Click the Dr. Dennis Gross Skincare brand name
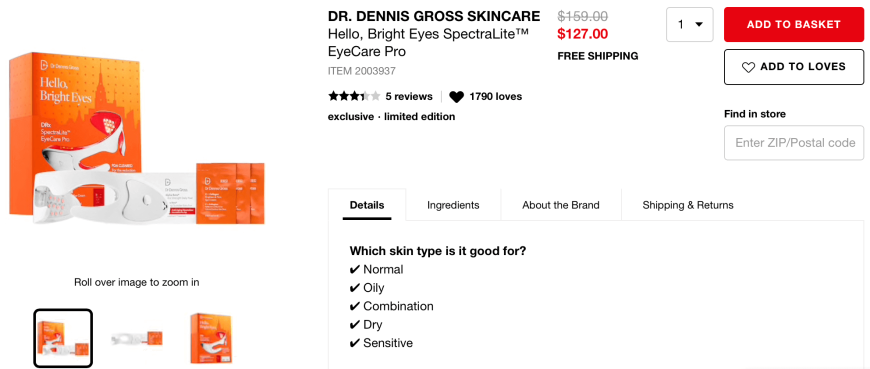This screenshot has width=870, height=369. 434,16
